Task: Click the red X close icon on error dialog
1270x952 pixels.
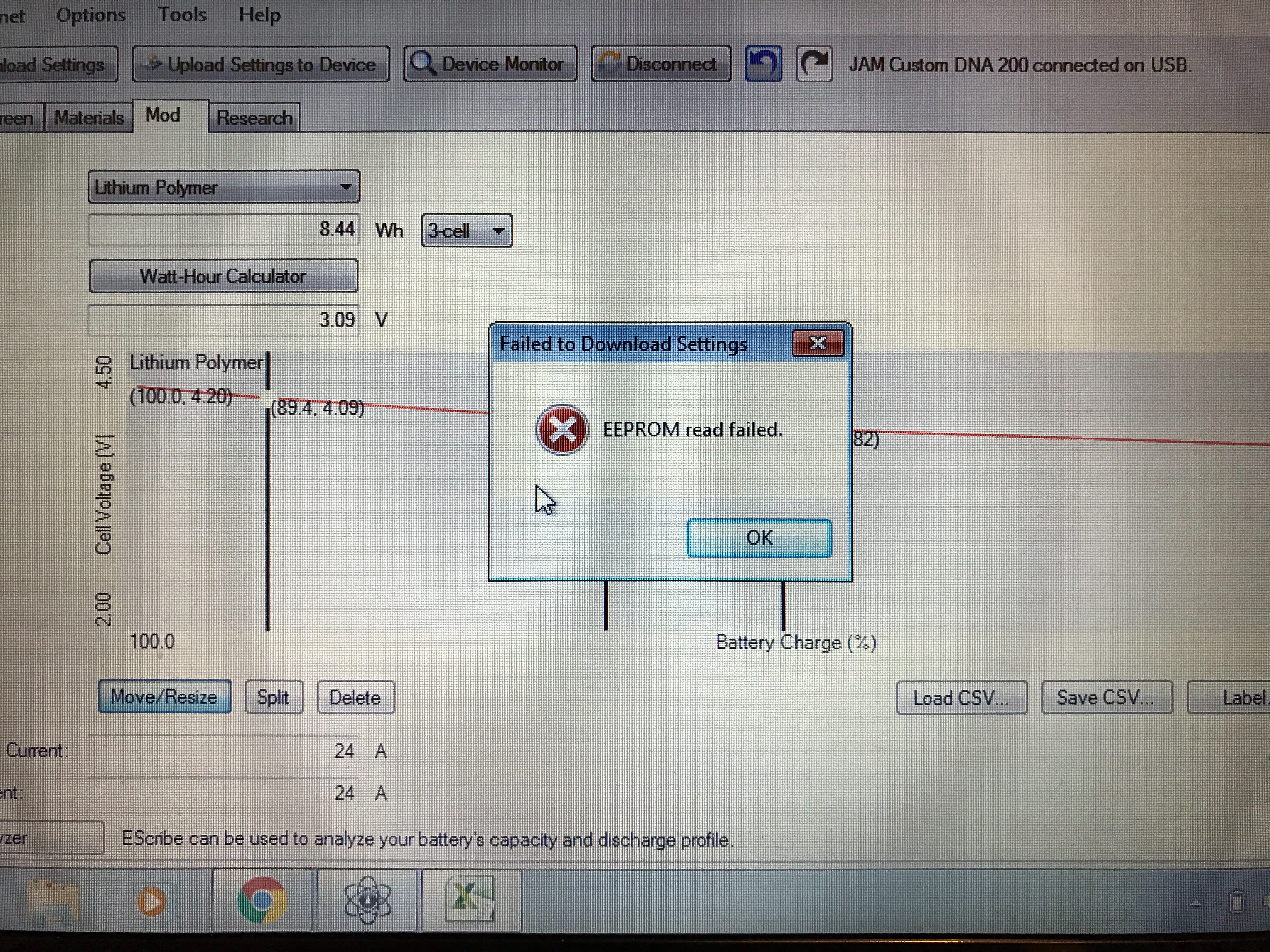Action: [x=818, y=343]
